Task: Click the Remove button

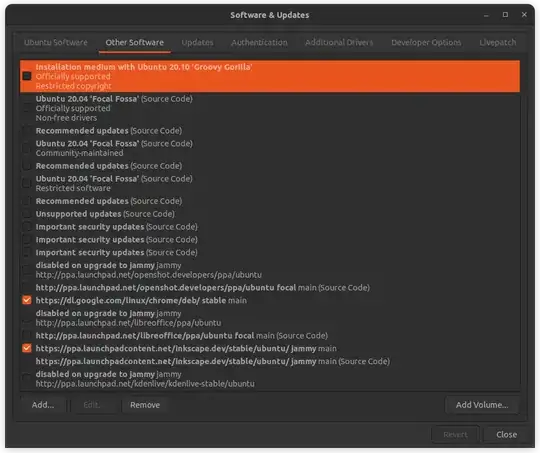Action: tap(145, 405)
